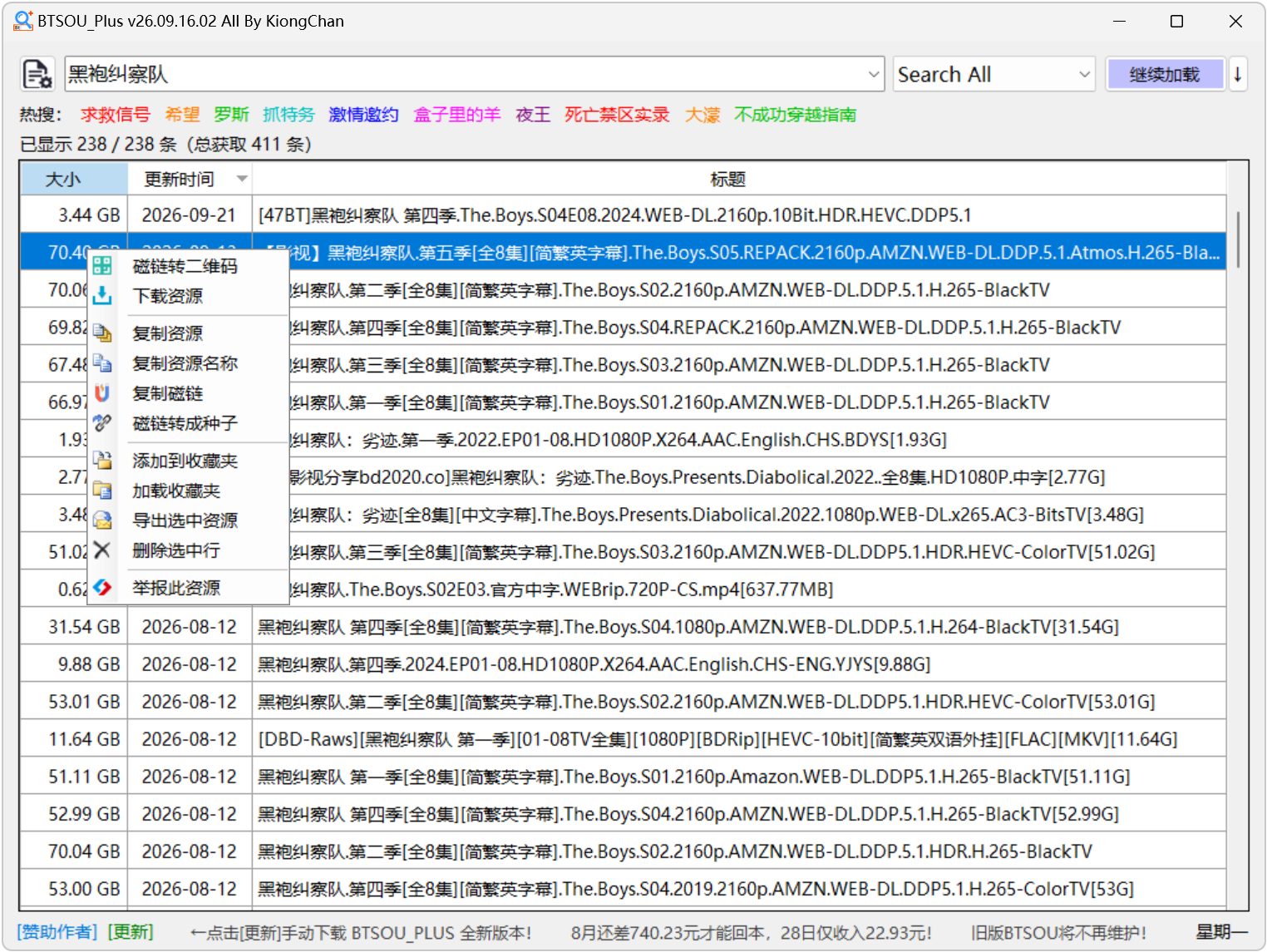Open the search keyword history dropdown arrow
1267x952 pixels.
(x=874, y=74)
